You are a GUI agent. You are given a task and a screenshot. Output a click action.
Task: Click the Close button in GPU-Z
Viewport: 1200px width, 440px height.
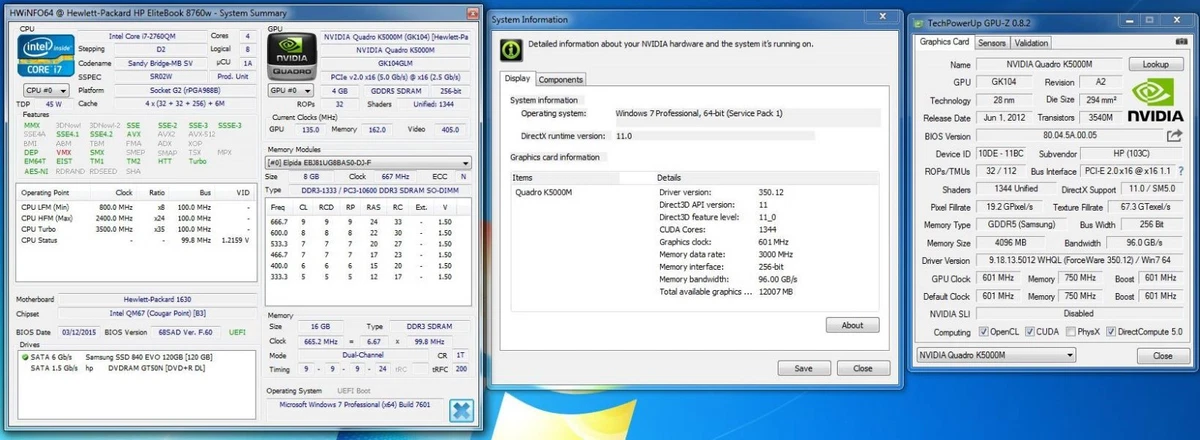tap(1163, 355)
